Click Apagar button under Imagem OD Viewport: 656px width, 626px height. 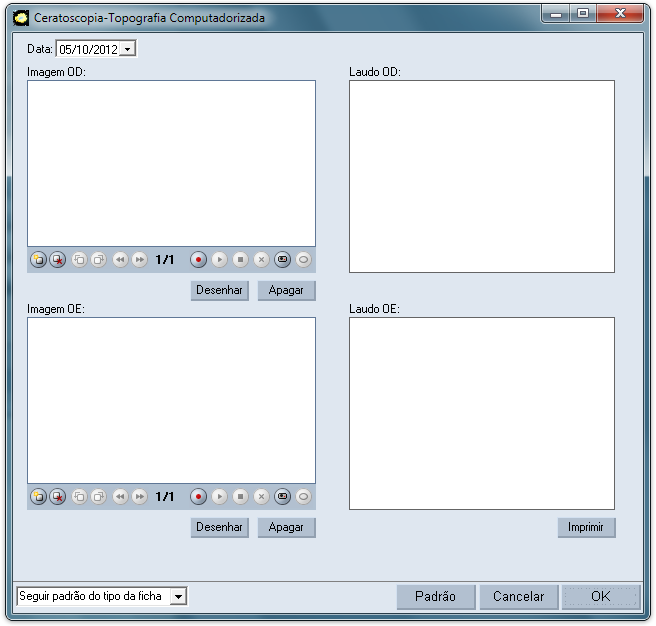pyautogui.click(x=287, y=290)
